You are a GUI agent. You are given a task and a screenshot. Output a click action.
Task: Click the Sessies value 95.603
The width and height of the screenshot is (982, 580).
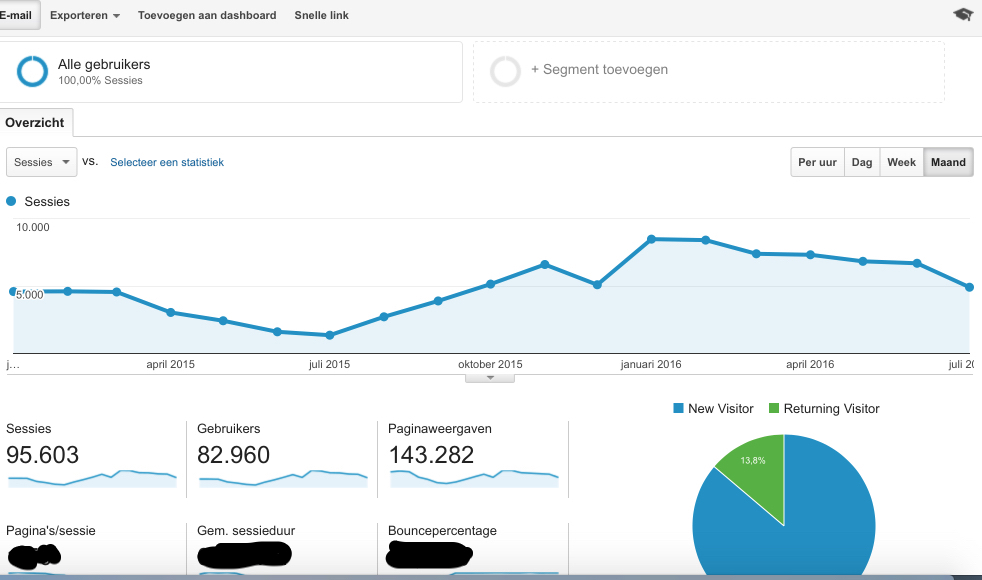click(43, 455)
